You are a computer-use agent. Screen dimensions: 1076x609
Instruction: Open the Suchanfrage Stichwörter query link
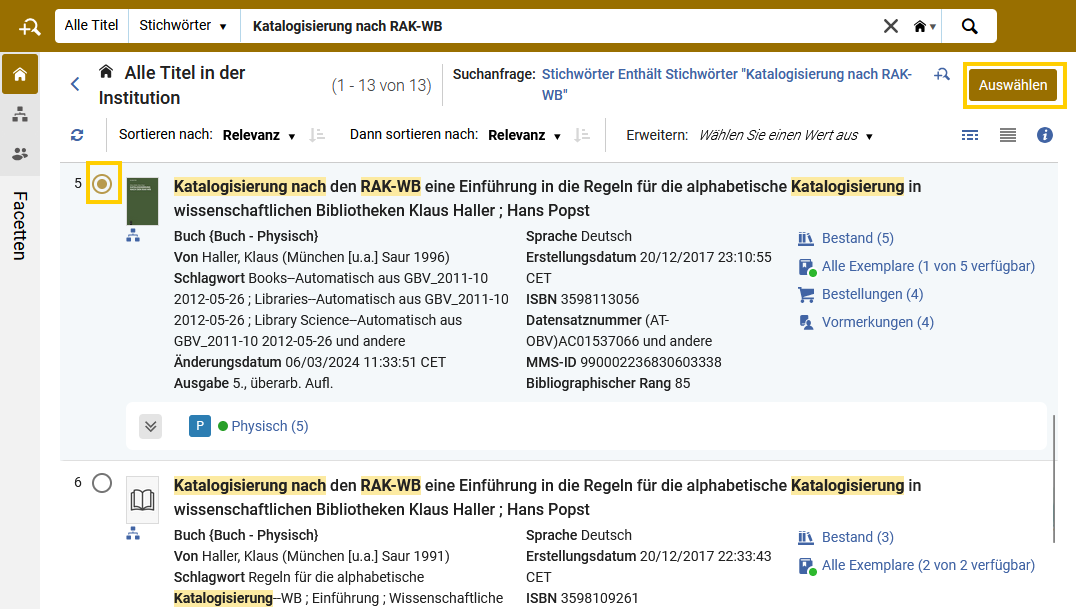727,84
